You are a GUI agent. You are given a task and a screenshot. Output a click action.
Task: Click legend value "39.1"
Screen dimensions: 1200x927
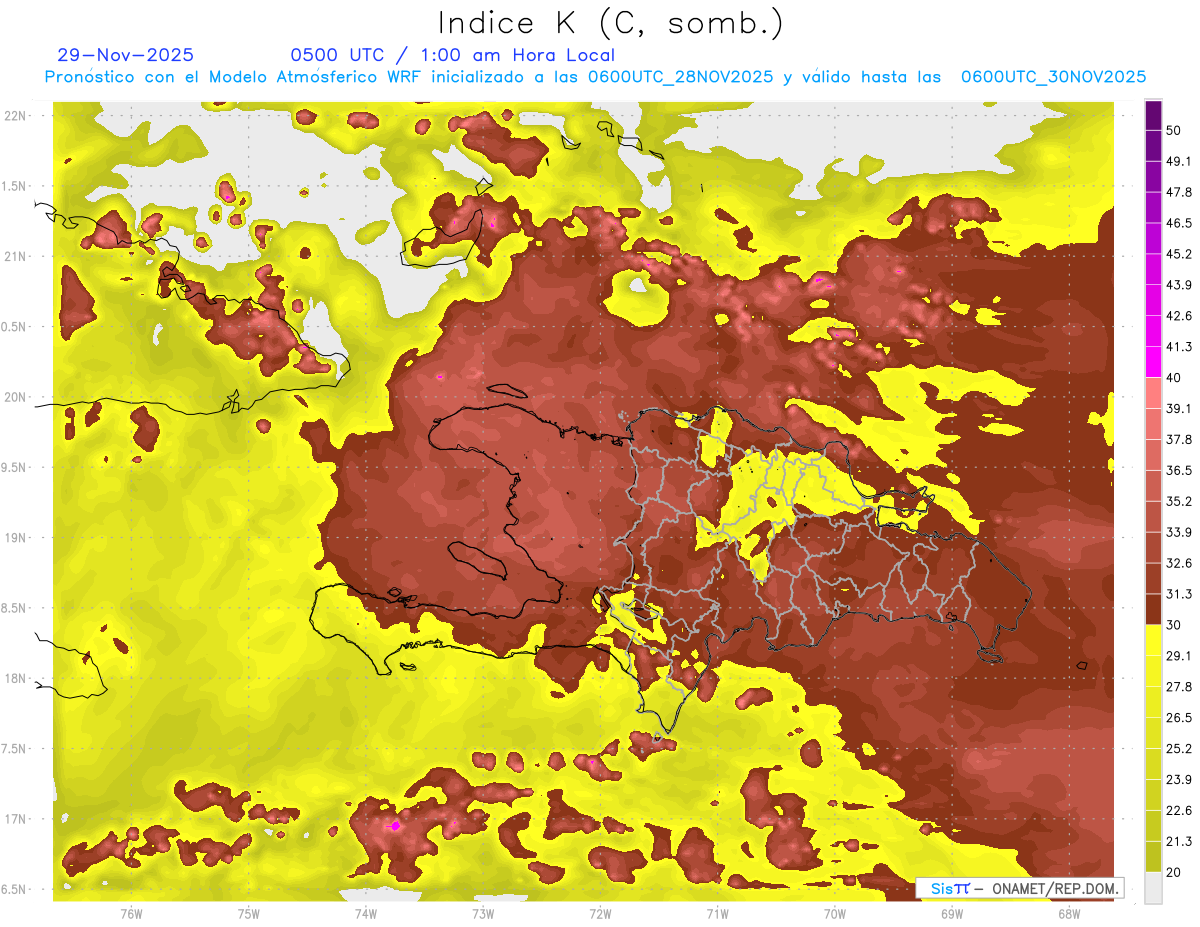click(x=1177, y=408)
